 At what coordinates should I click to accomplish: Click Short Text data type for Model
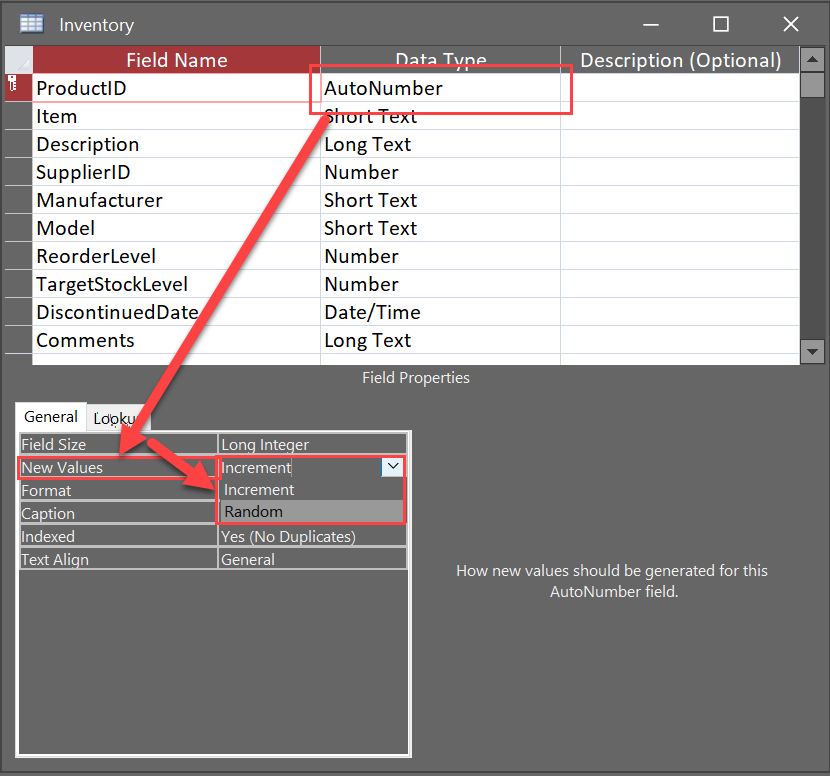point(440,228)
